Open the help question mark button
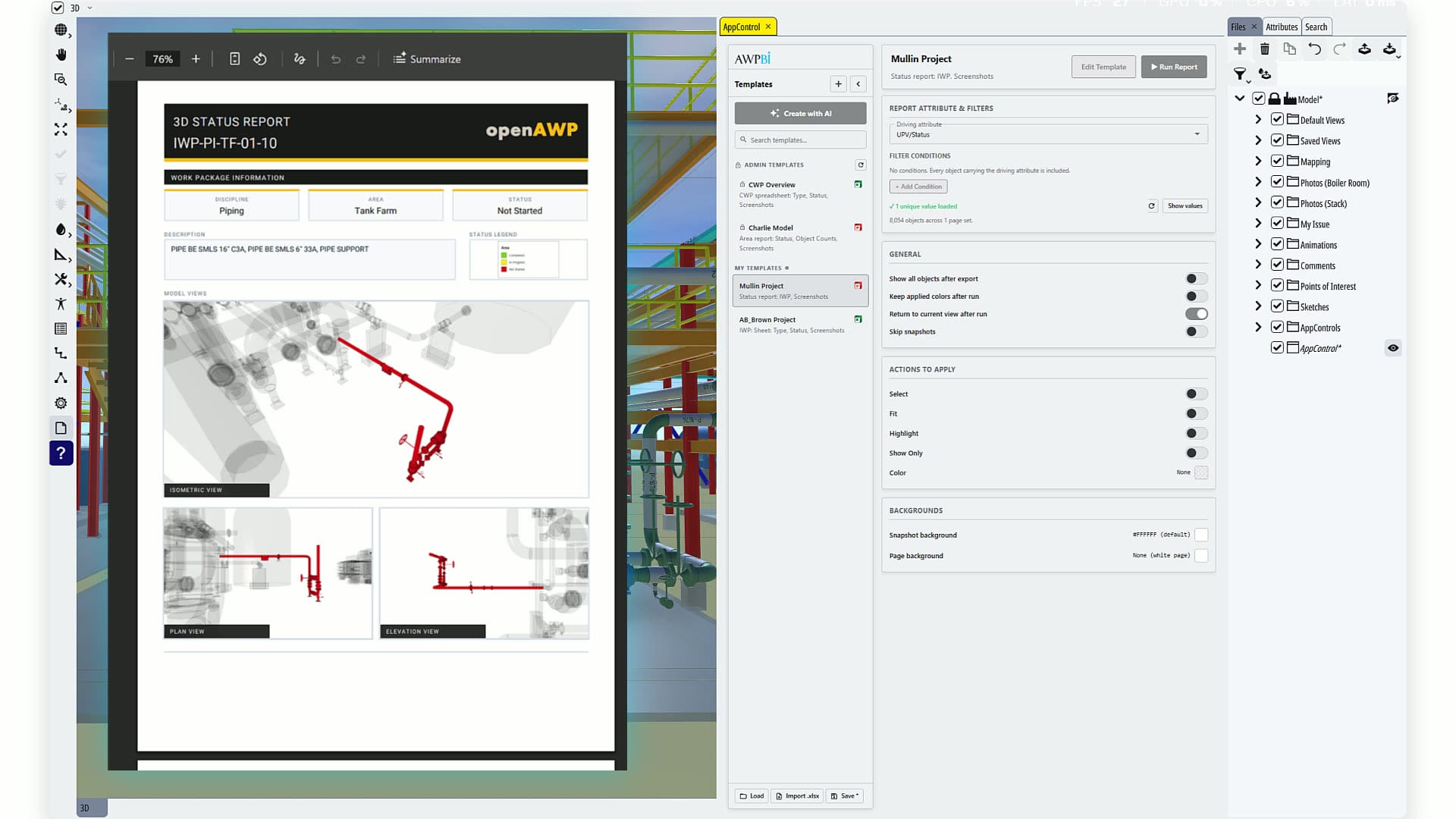The height and width of the screenshot is (819, 1456). (x=61, y=453)
